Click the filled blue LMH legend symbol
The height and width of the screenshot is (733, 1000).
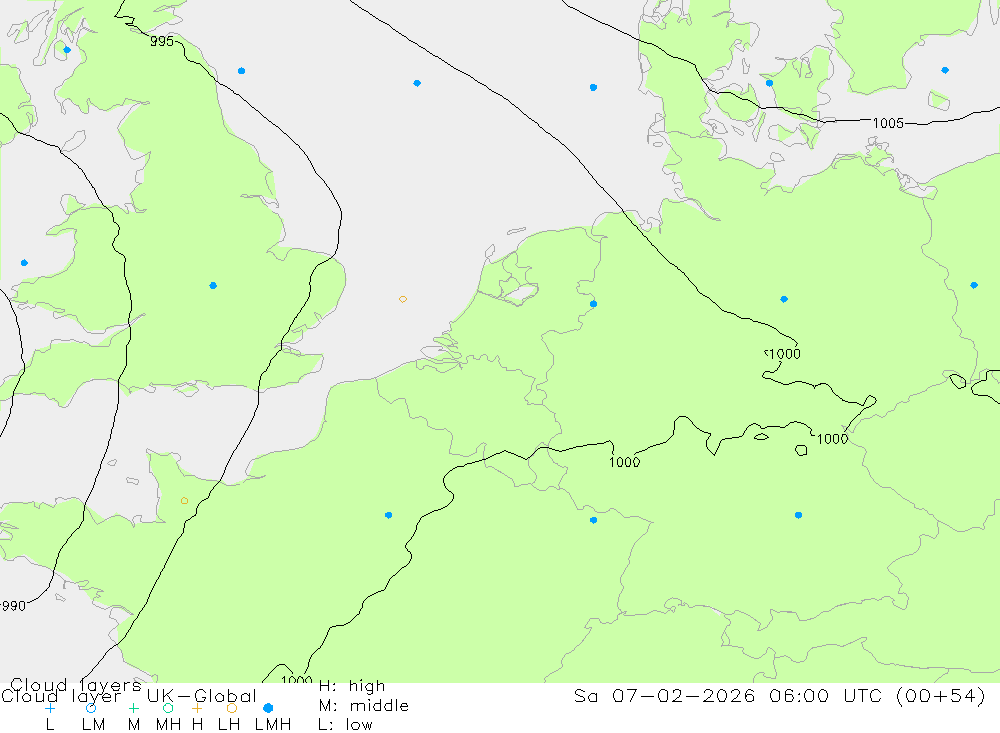point(268,708)
